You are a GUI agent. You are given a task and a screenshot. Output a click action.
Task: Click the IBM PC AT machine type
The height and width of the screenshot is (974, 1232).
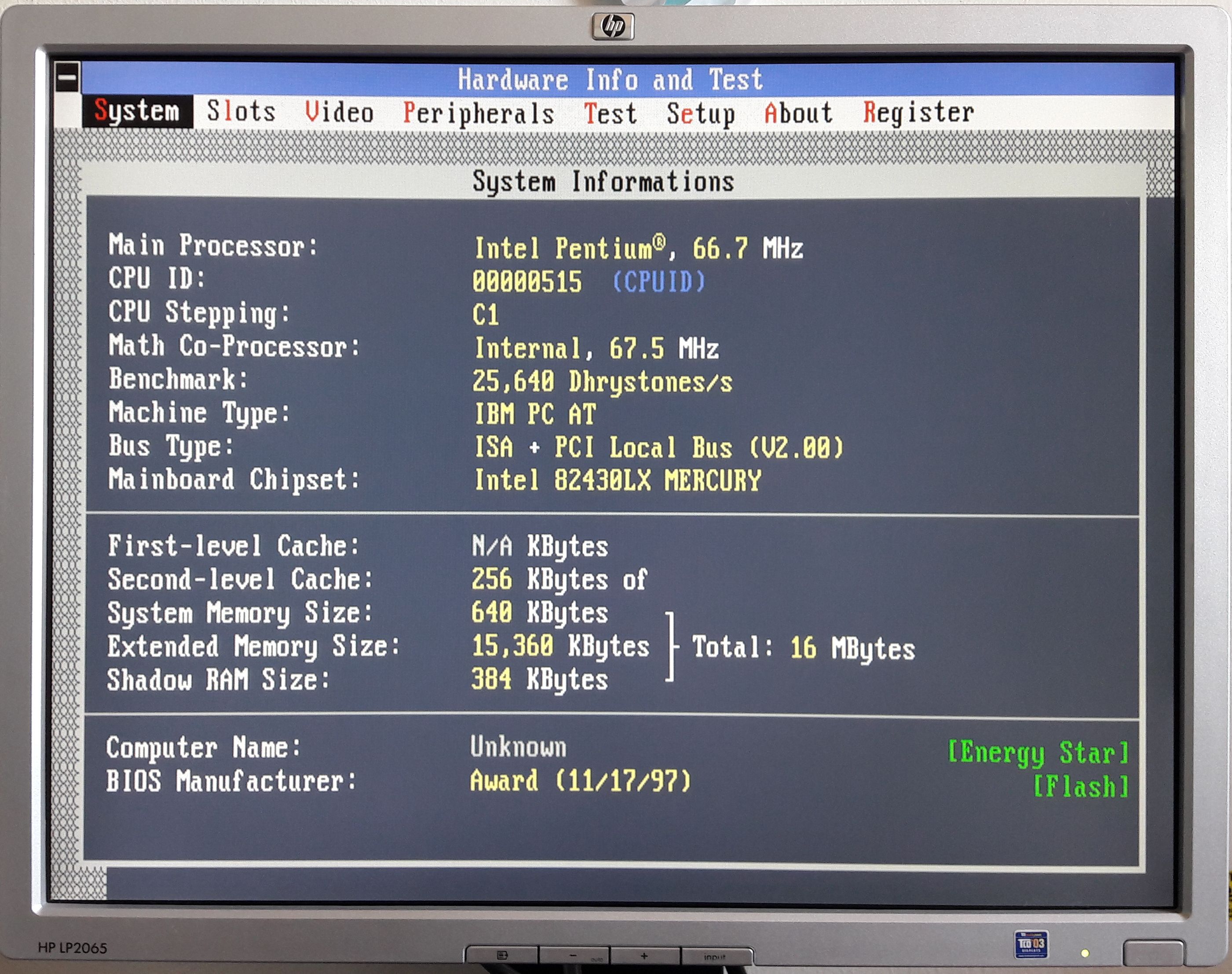click(535, 414)
